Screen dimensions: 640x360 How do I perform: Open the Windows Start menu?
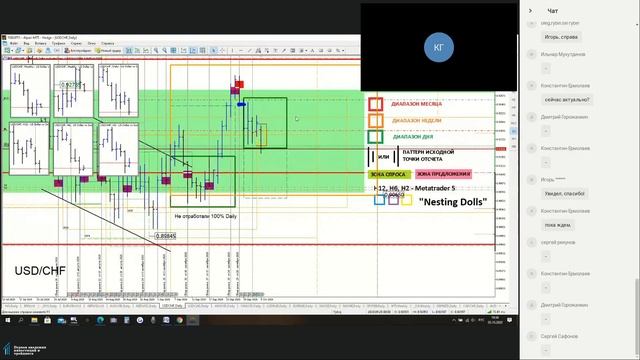click(7, 320)
